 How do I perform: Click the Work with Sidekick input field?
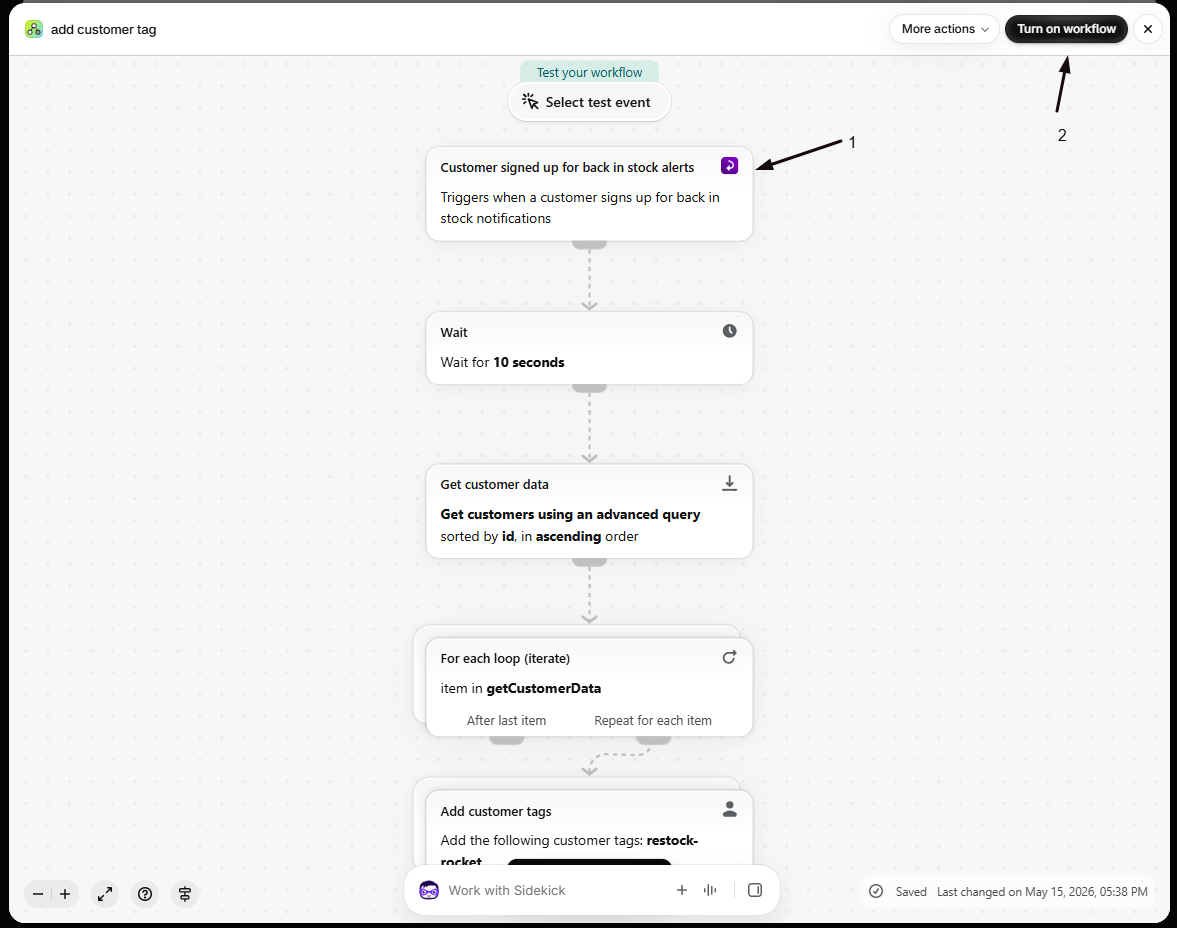click(x=555, y=890)
